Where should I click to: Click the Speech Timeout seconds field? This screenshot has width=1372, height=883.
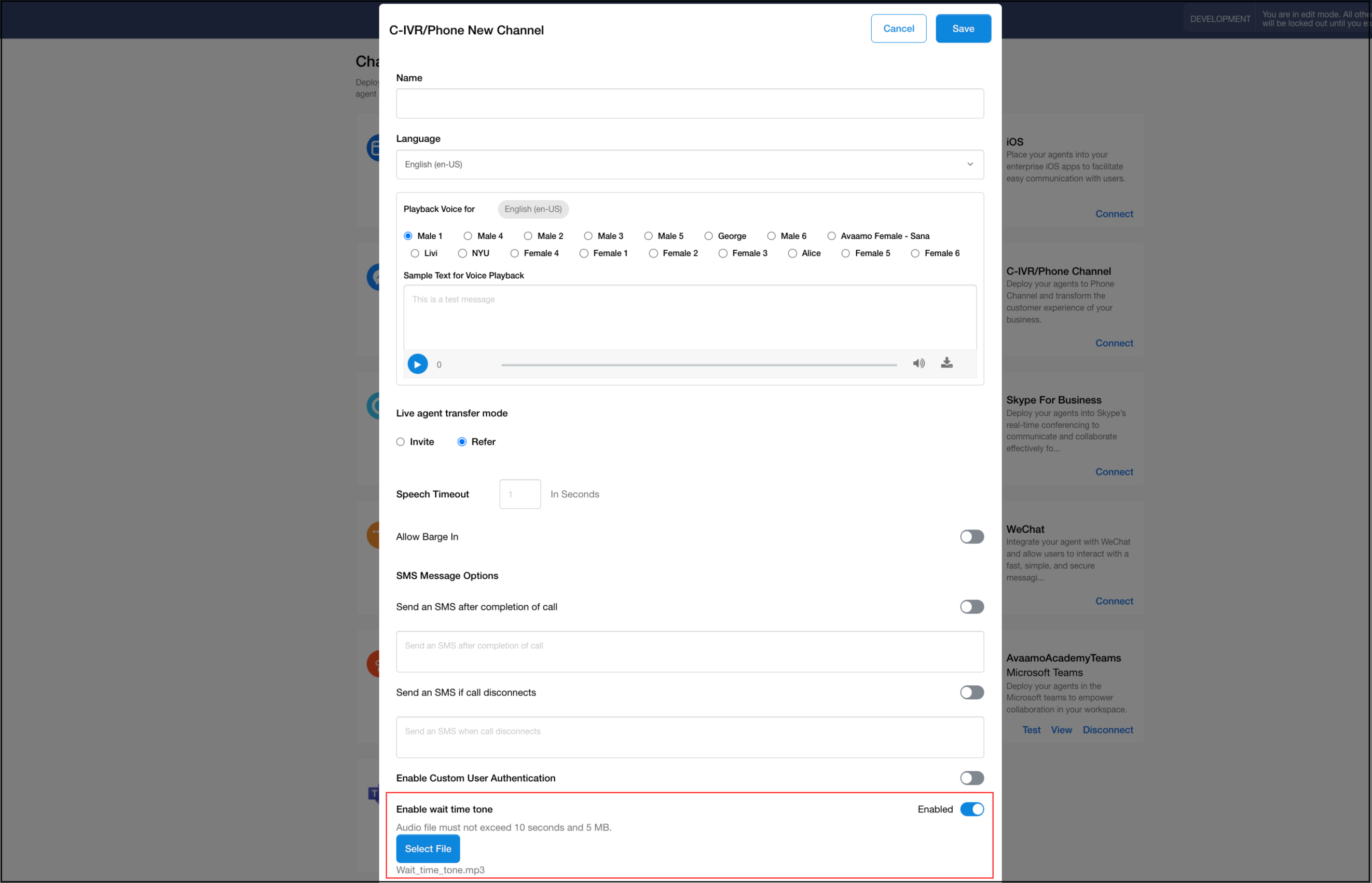coord(520,494)
